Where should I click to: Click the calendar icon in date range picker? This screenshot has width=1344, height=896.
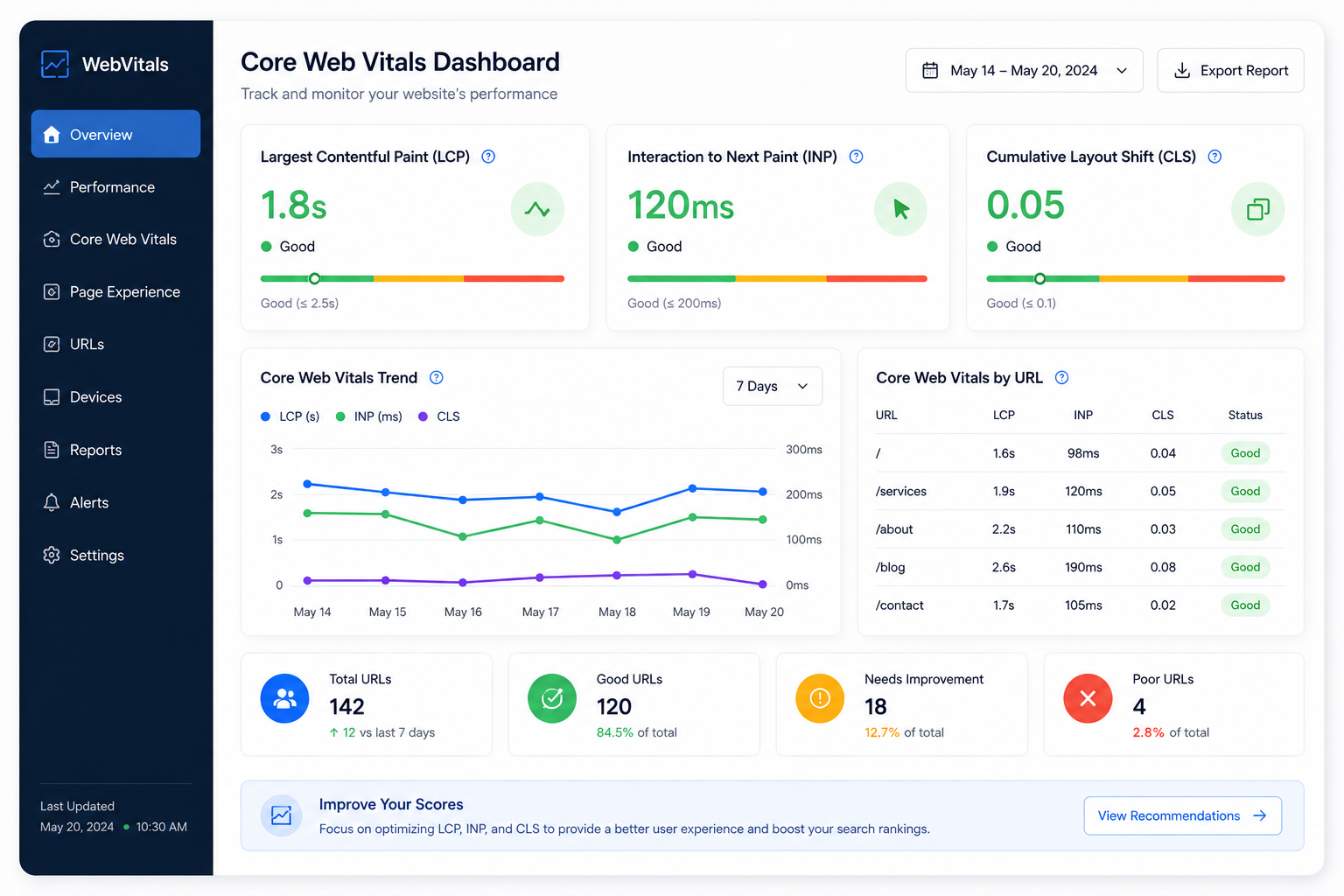[x=930, y=70]
